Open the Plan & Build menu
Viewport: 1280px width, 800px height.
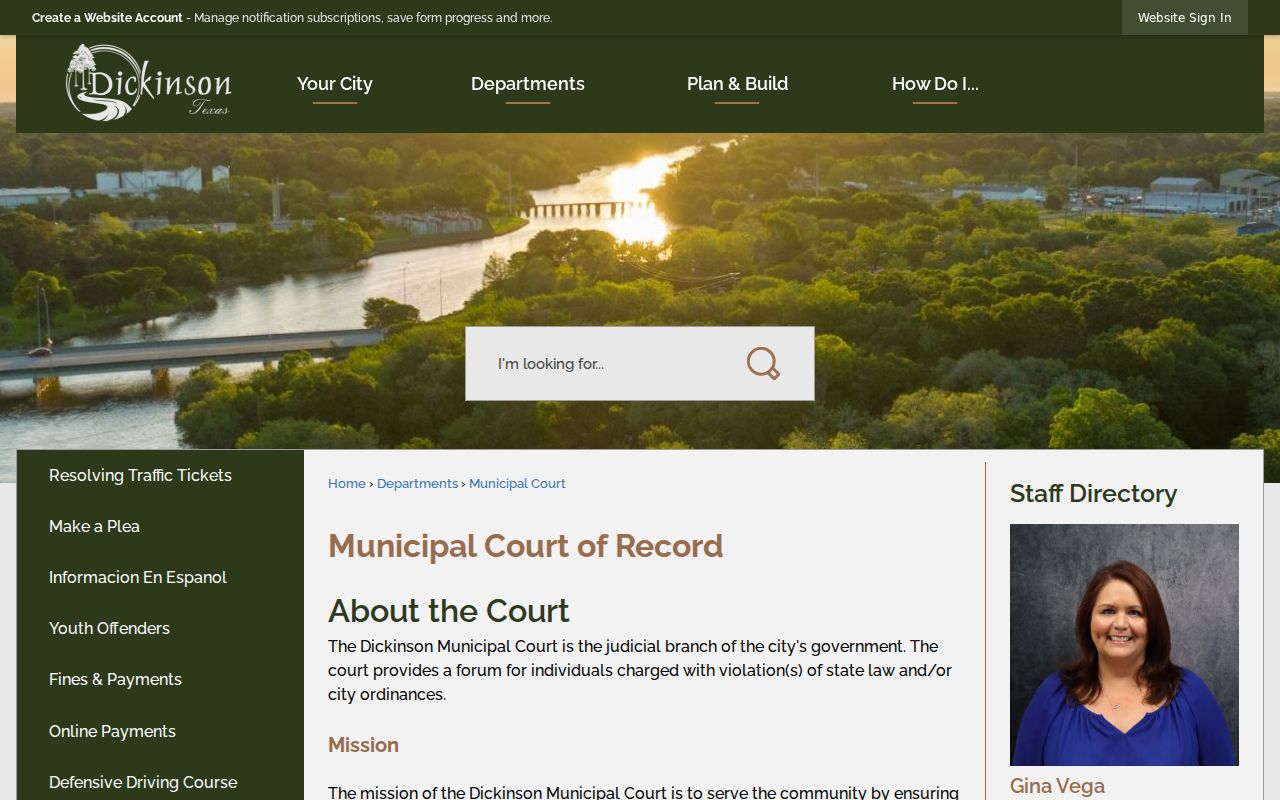click(x=737, y=84)
